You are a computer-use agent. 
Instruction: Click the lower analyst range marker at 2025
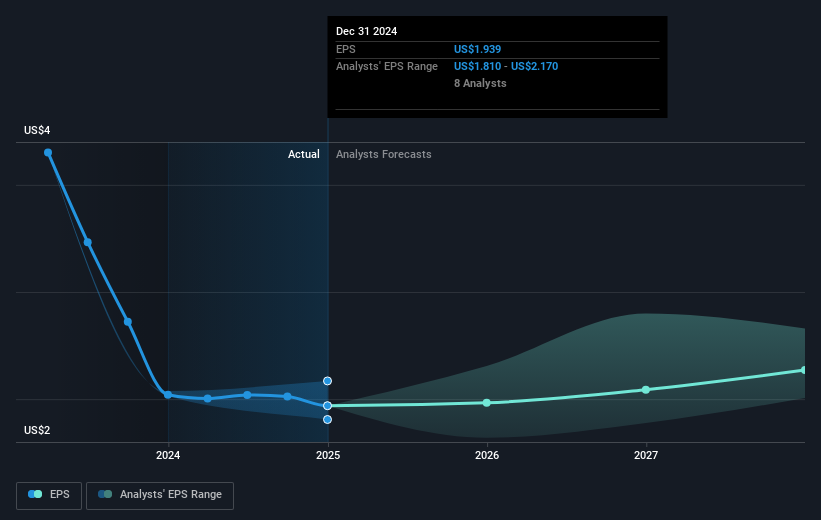pyautogui.click(x=327, y=419)
